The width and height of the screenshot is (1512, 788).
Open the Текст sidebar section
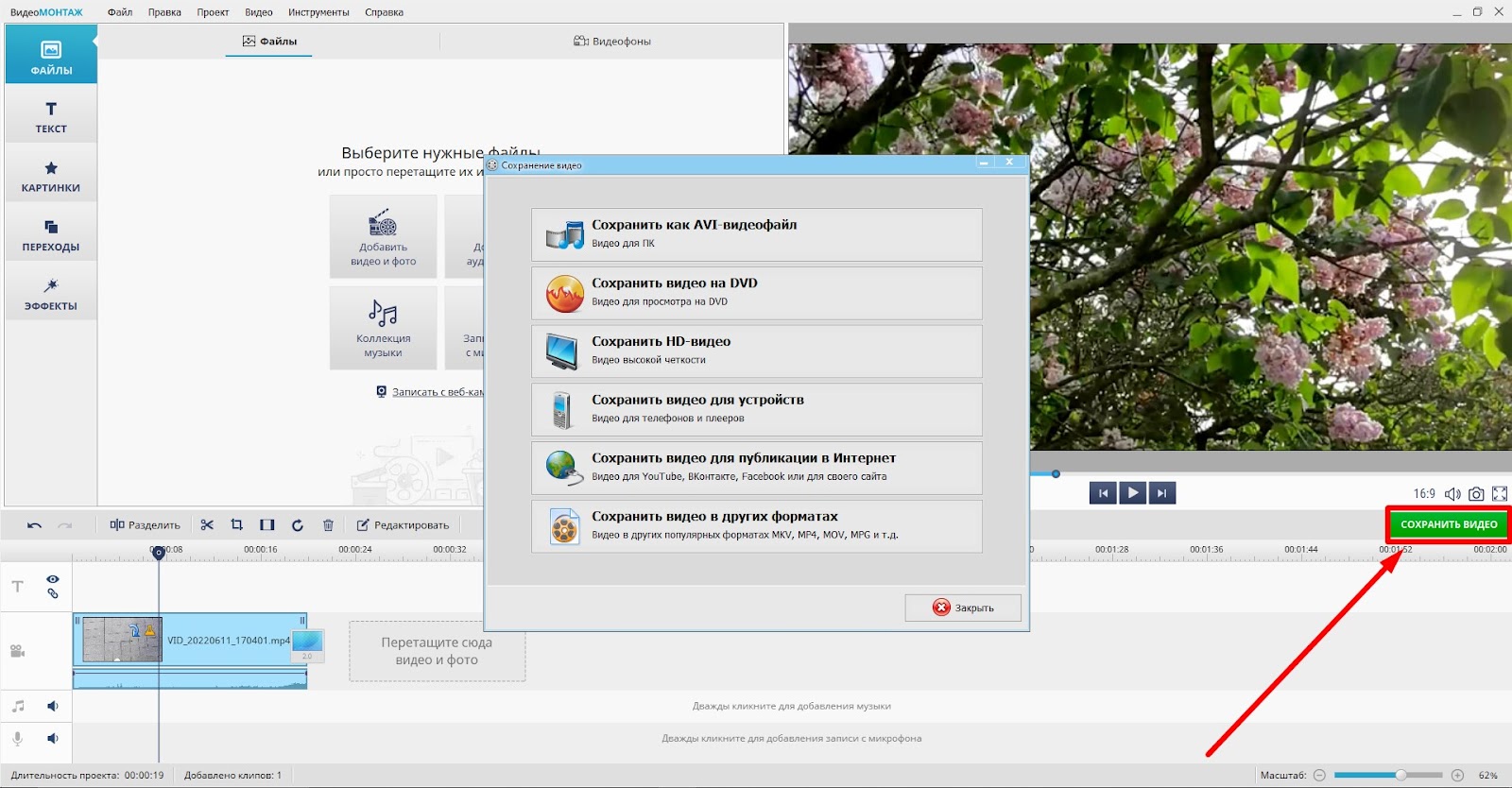[51, 115]
